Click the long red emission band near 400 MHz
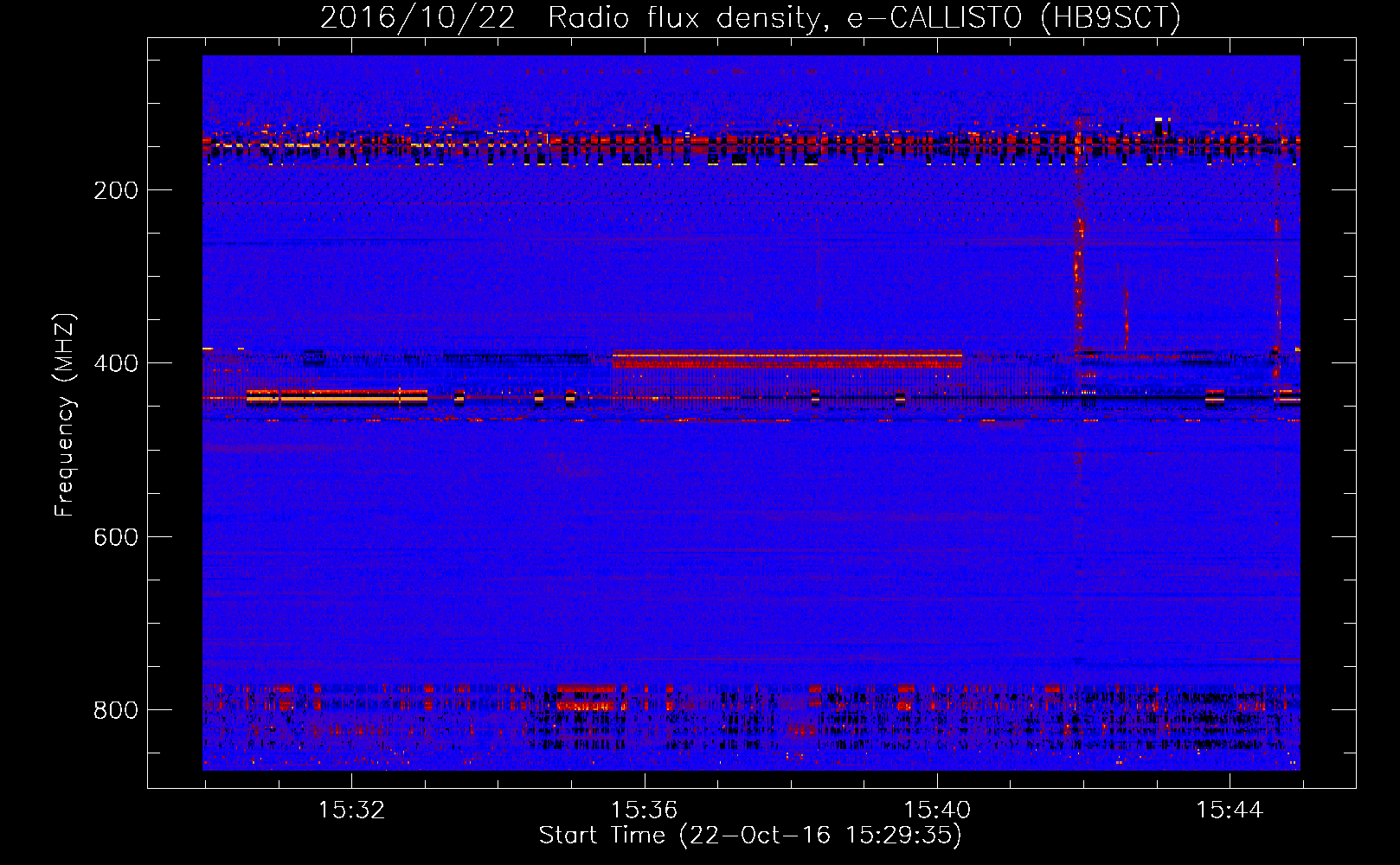The image size is (1400, 865). pos(787,359)
